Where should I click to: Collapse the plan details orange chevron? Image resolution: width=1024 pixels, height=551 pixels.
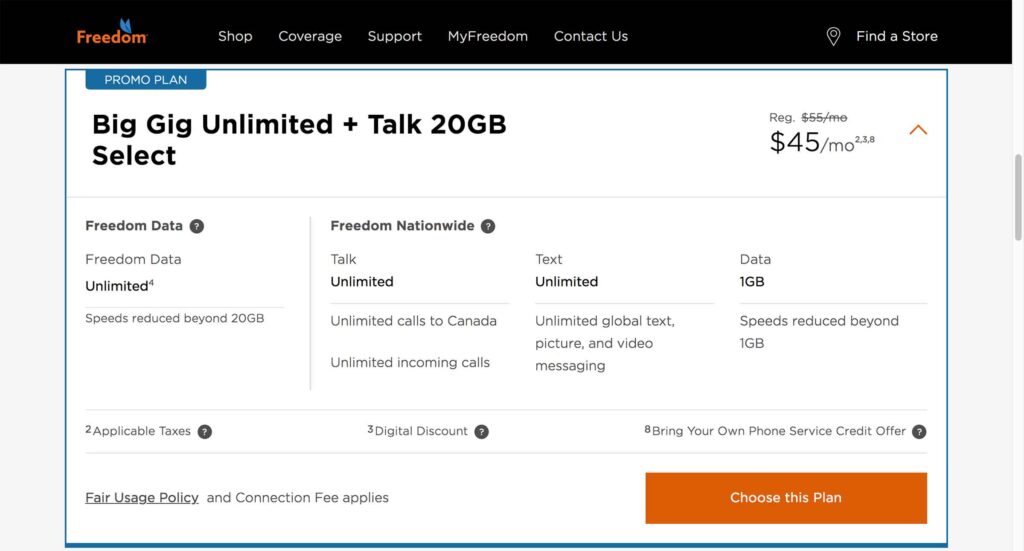click(918, 130)
